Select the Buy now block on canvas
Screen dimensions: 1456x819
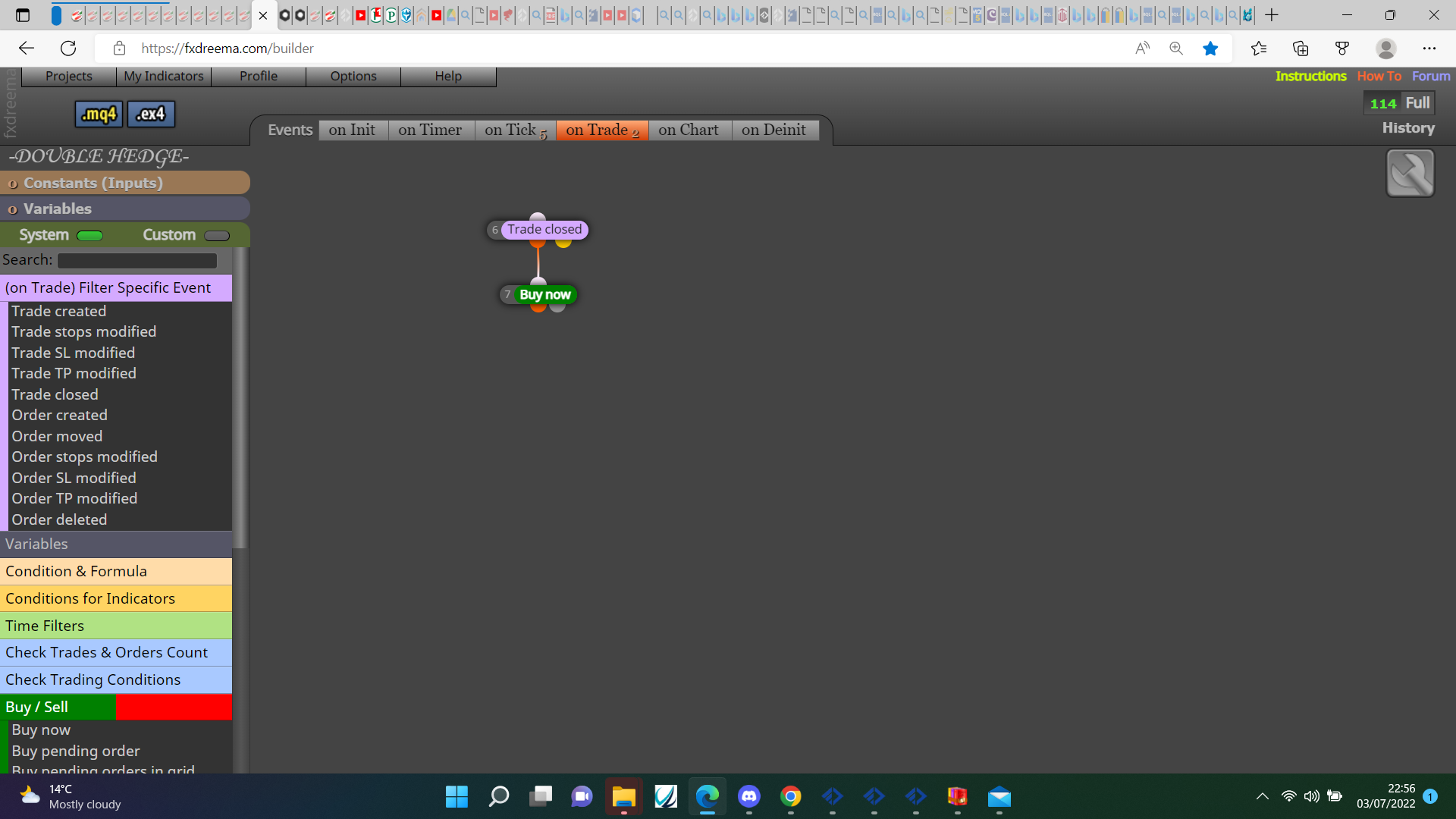click(x=545, y=294)
